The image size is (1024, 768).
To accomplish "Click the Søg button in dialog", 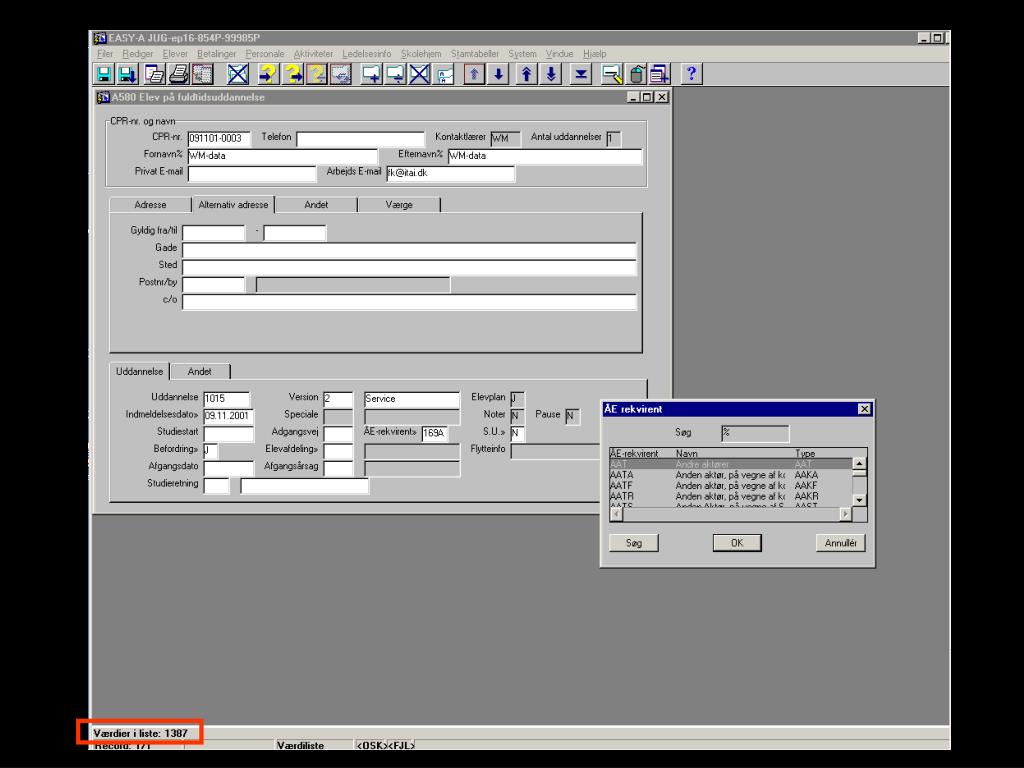I will (633, 543).
